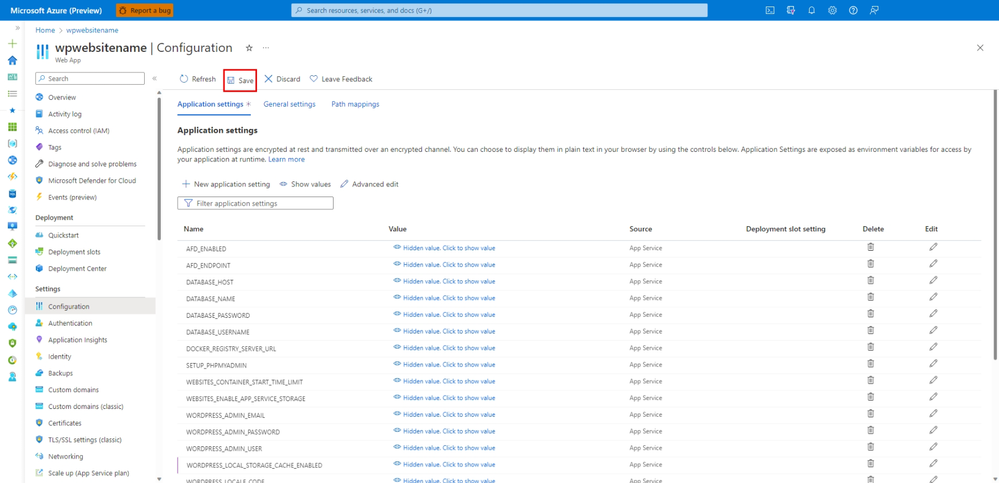Screen dimensions: 999x483
Task: Edit the DOCKER_REGISTRY_SERVER_URL setting
Action: pyautogui.click(x=933, y=347)
